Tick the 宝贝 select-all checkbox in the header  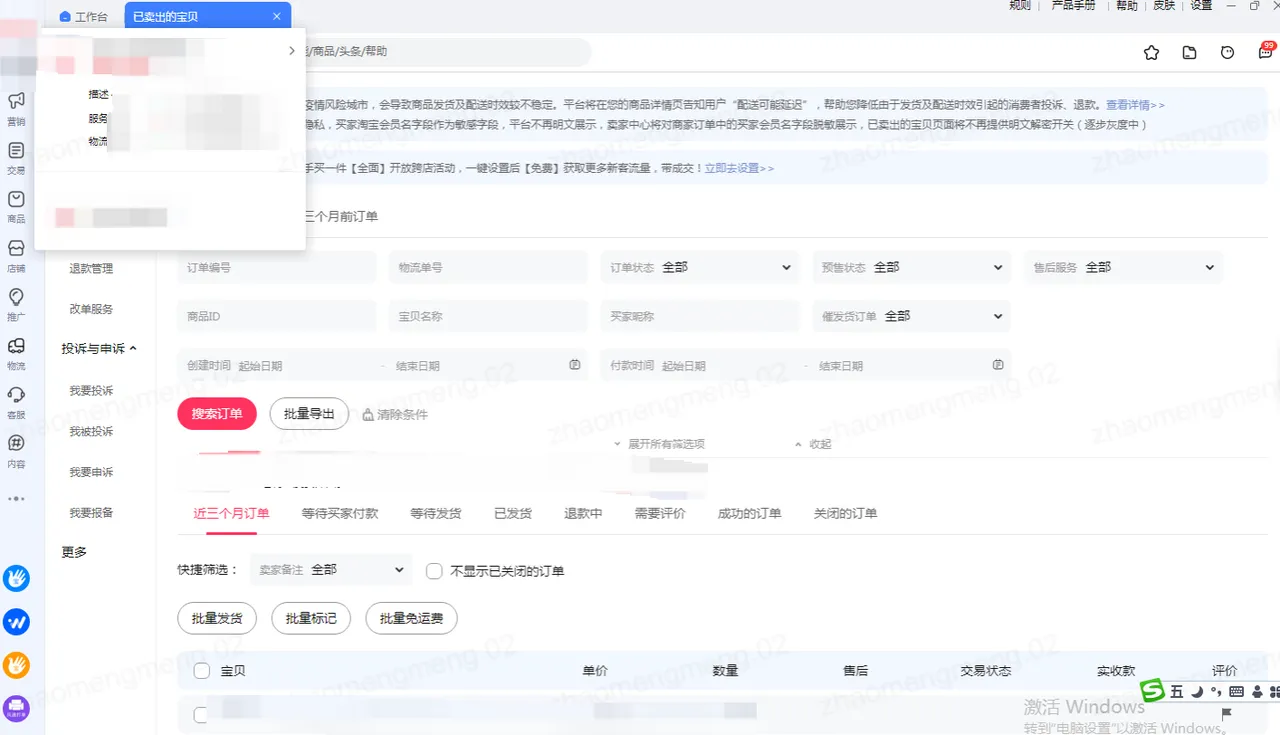(200, 671)
